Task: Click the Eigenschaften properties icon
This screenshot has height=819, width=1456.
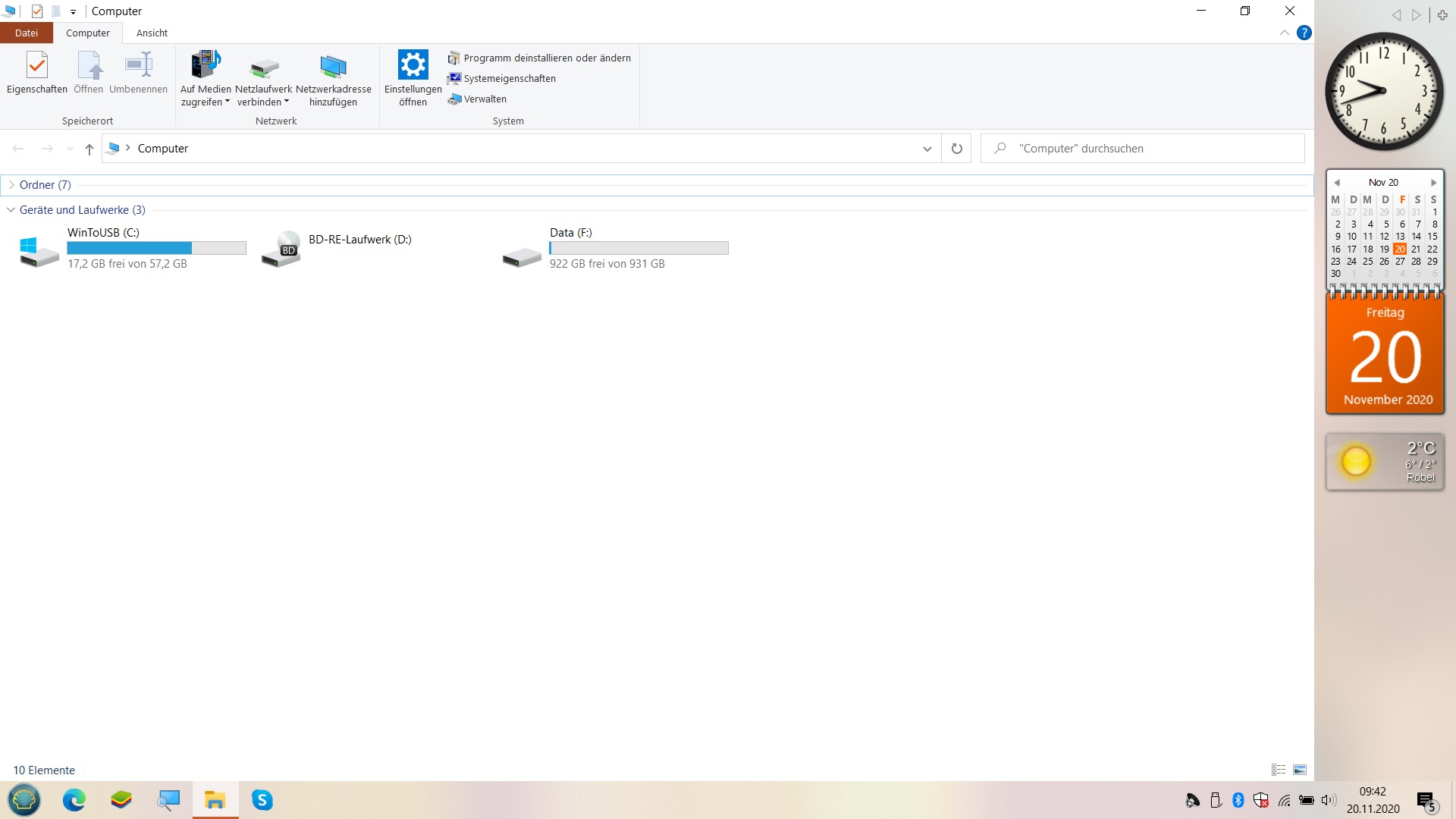Action: pos(36,66)
